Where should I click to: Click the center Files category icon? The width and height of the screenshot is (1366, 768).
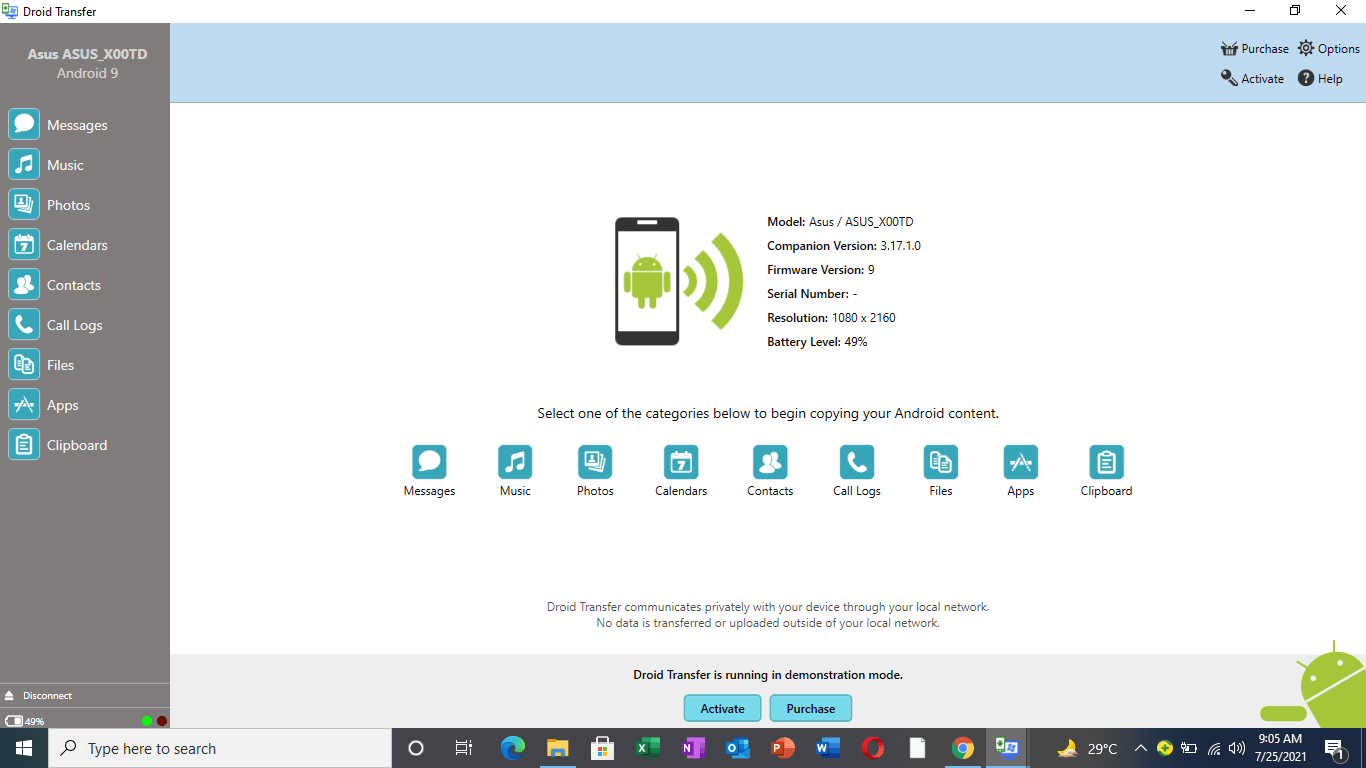941,462
